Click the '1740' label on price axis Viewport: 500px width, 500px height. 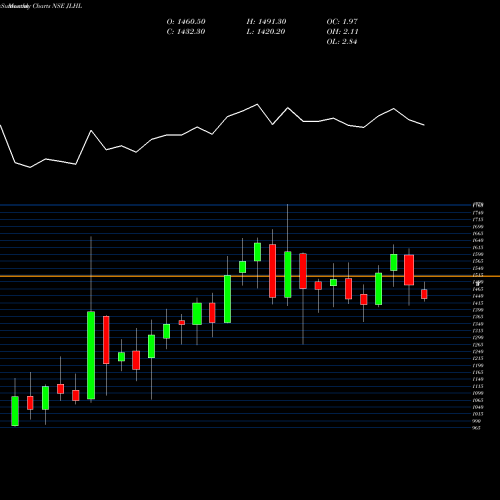[478, 213]
